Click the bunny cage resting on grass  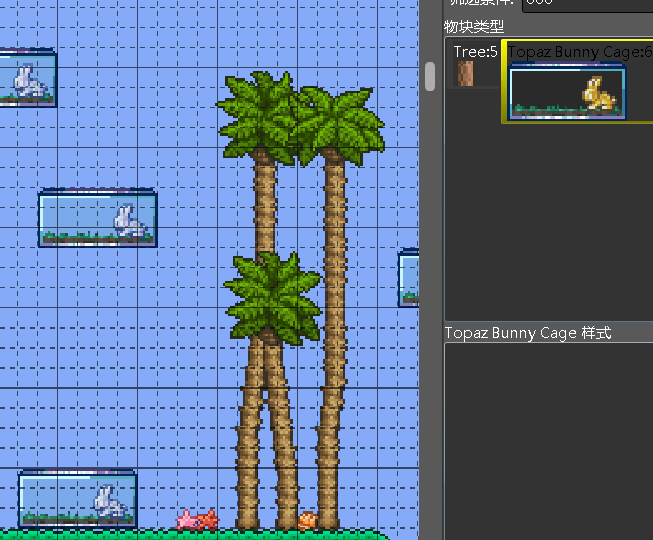(77, 498)
